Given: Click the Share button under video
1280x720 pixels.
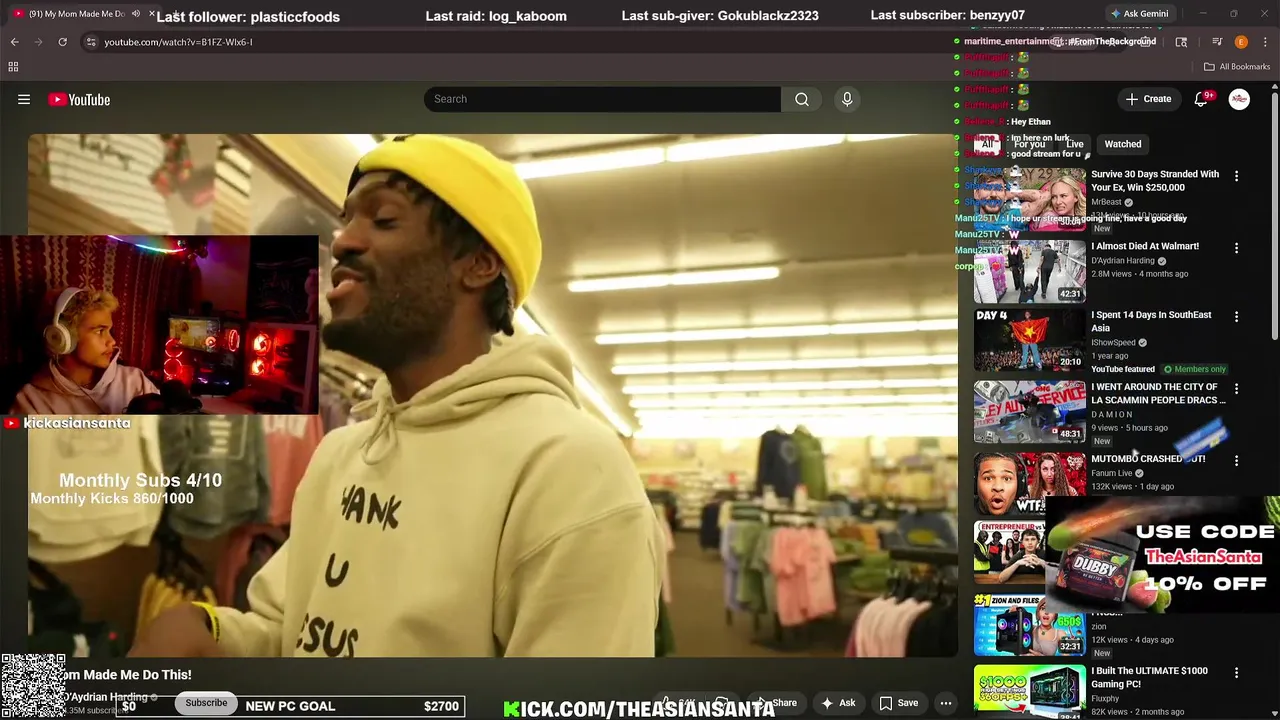Looking at the screenshot, I should (x=778, y=703).
